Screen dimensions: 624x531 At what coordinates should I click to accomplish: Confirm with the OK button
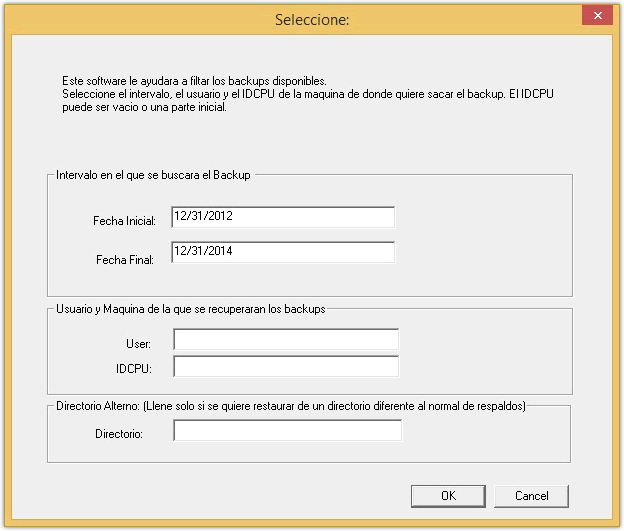pyautogui.click(x=448, y=496)
